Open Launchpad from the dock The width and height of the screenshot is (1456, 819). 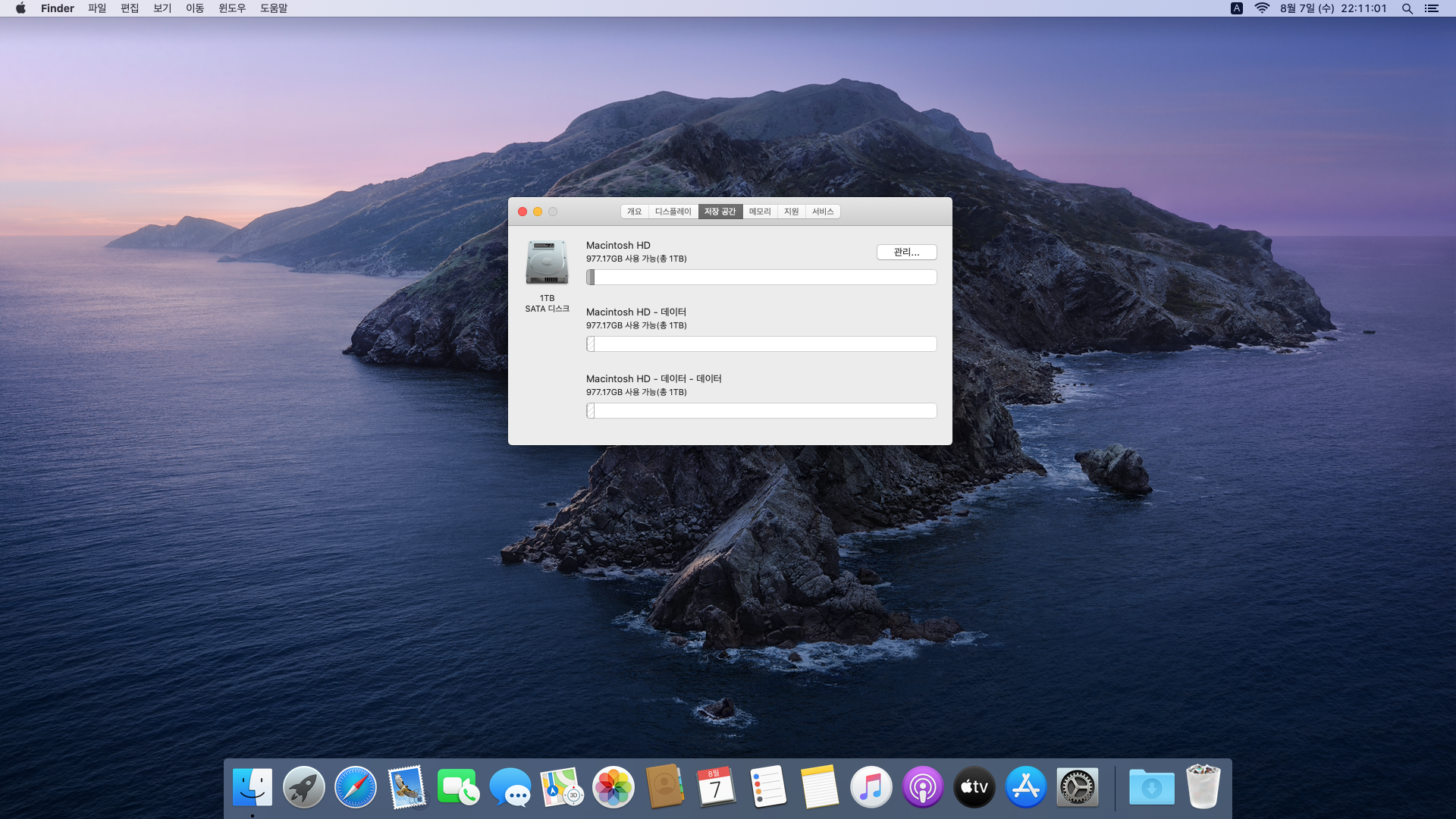click(303, 787)
